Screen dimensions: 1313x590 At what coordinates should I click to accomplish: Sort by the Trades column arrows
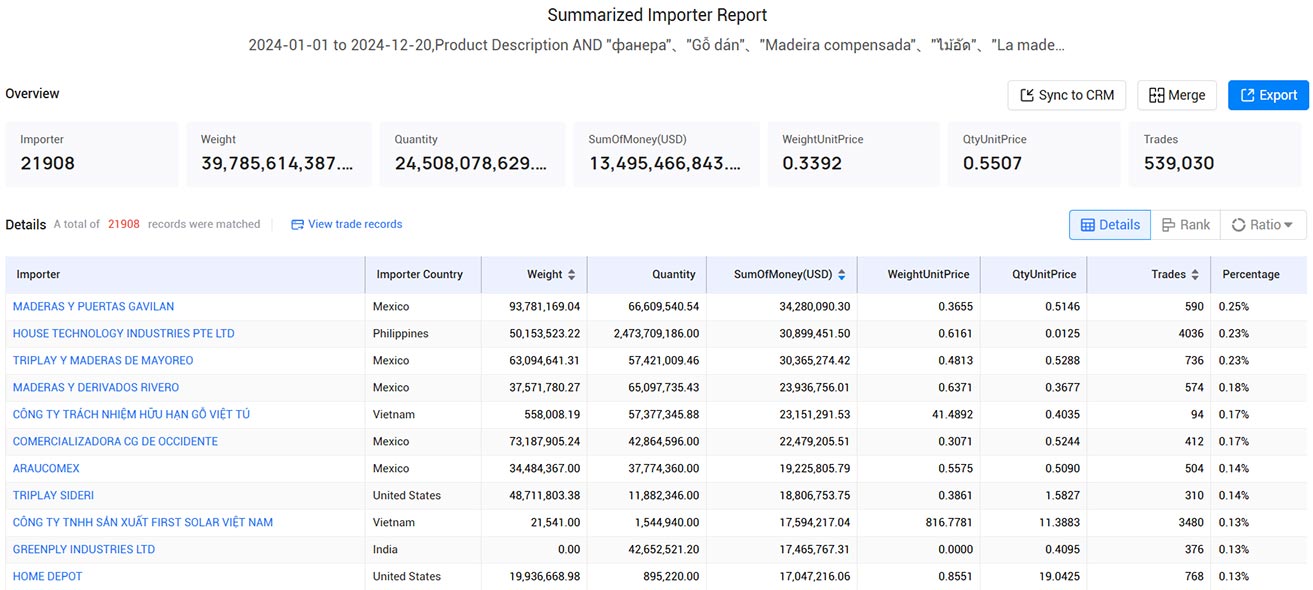click(x=1195, y=274)
